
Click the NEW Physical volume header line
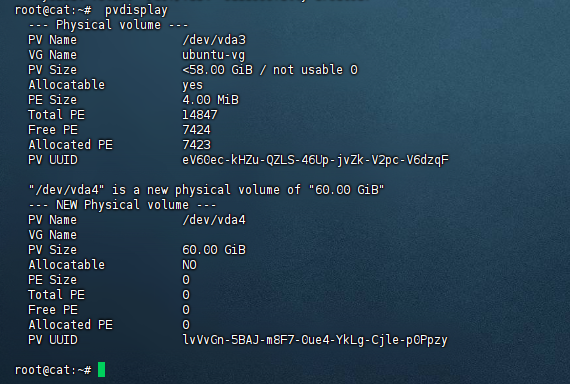[x=123, y=205]
